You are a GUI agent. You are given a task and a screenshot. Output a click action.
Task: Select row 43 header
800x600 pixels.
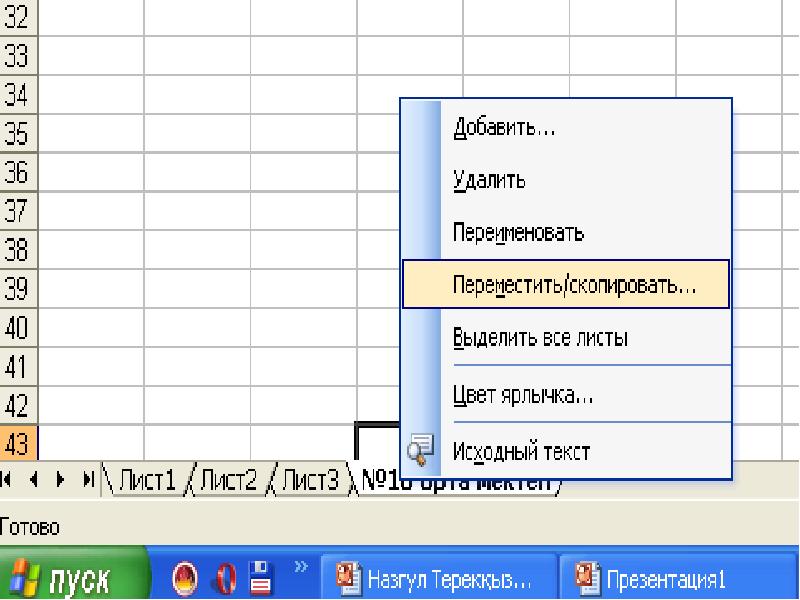click(x=17, y=443)
